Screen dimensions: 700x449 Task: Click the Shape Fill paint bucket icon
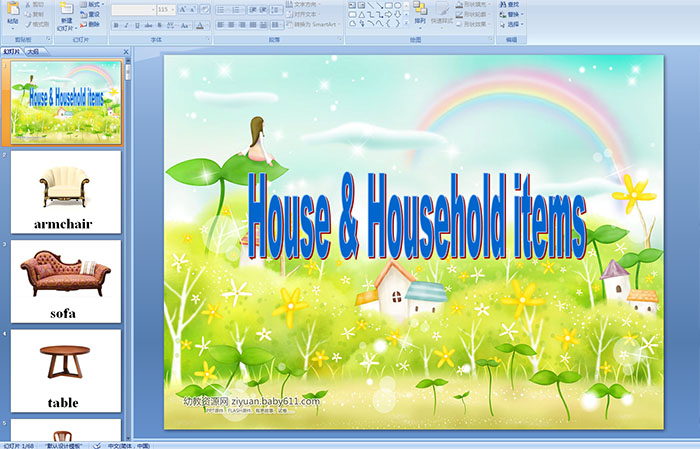[459, 4]
